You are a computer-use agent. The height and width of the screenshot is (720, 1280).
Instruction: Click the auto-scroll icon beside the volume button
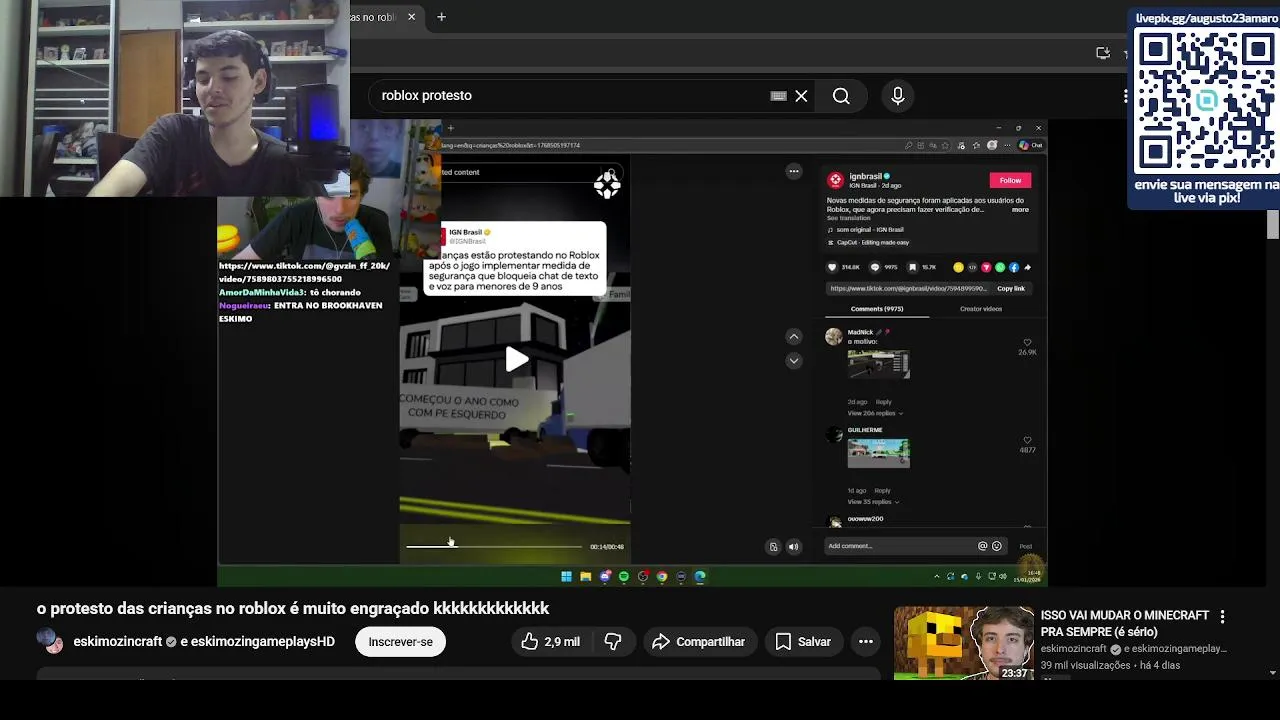[x=773, y=547]
